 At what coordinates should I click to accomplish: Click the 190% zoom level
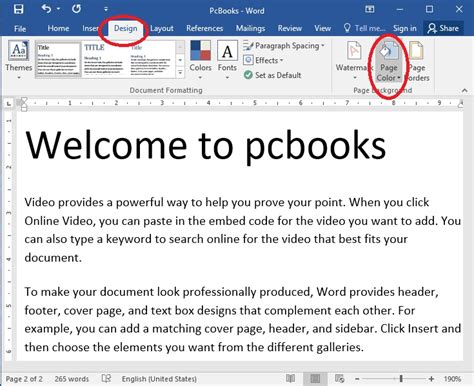coord(452,379)
